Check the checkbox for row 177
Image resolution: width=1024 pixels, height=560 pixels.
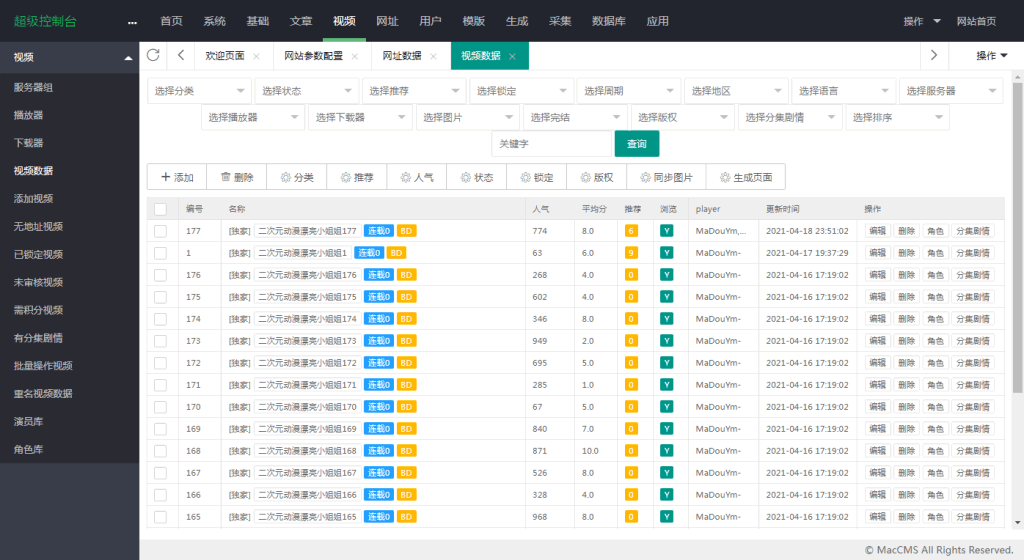pyautogui.click(x=160, y=231)
